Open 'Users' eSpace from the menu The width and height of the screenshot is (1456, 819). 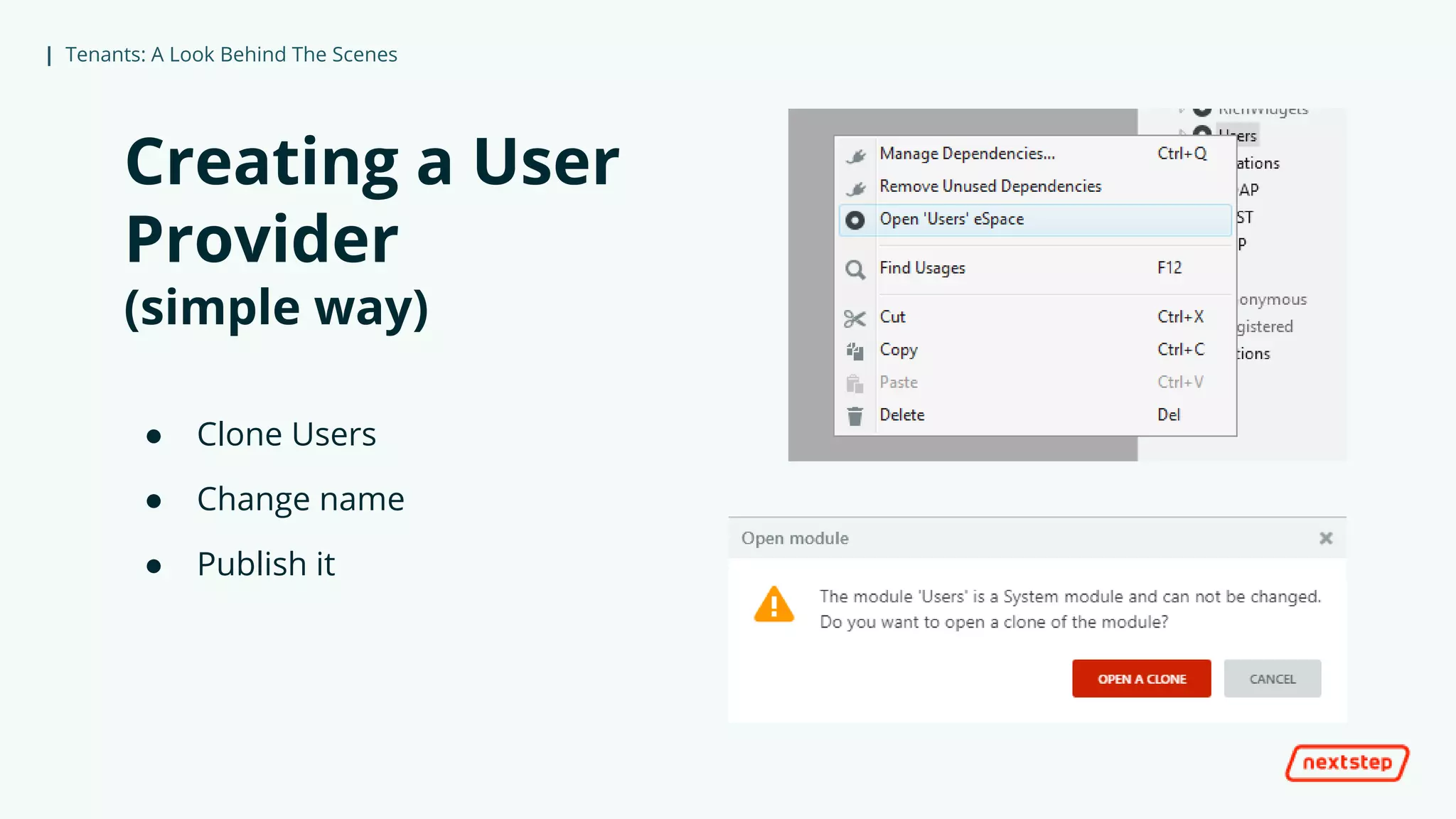click(1035, 220)
